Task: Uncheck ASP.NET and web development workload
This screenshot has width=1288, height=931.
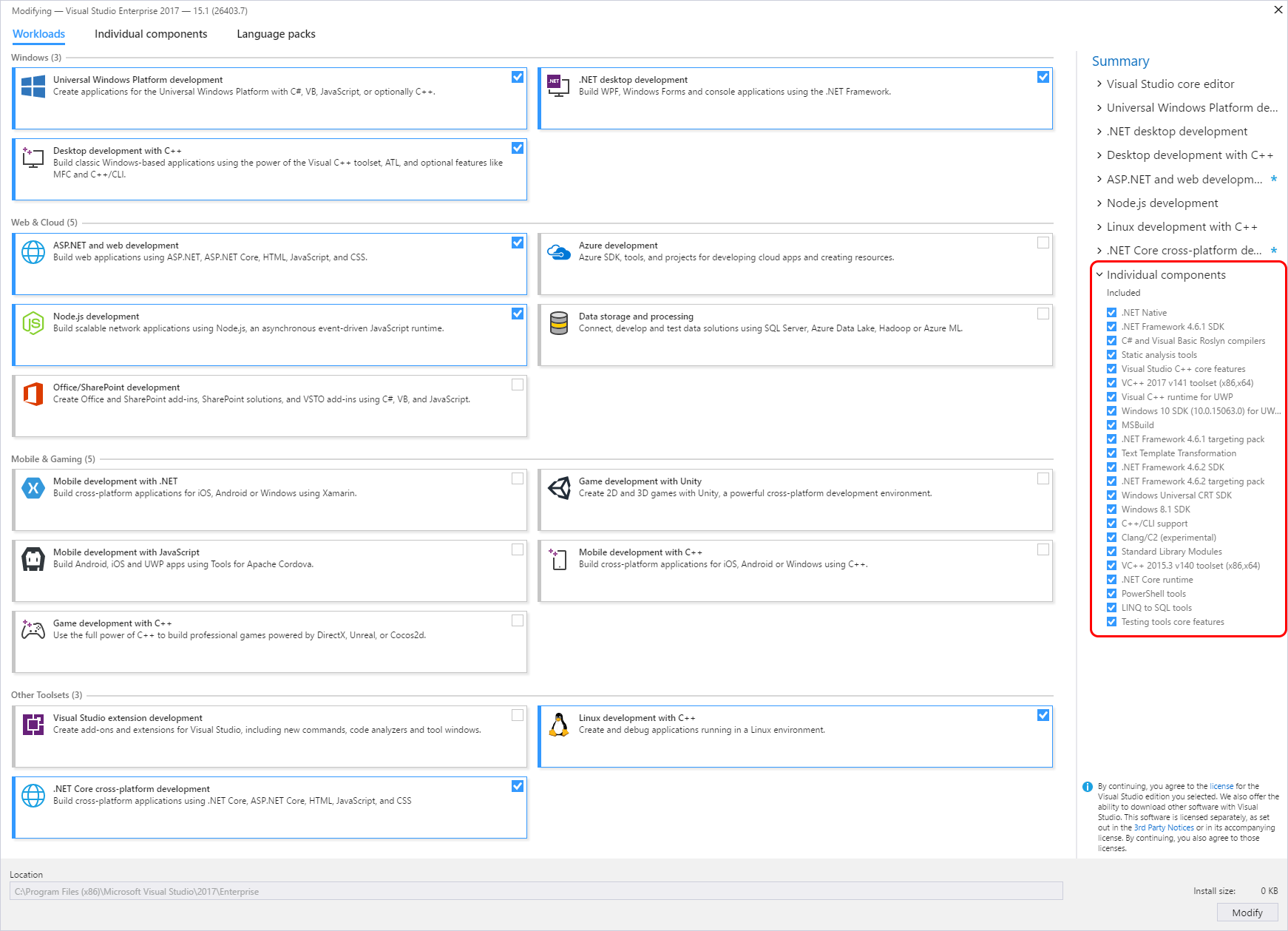Action: click(x=518, y=243)
